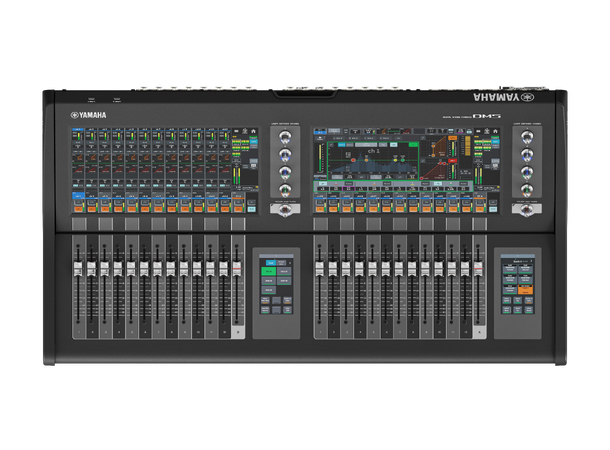Select the top user defined knob, right group
This screenshot has width=610, height=450.
527,137
